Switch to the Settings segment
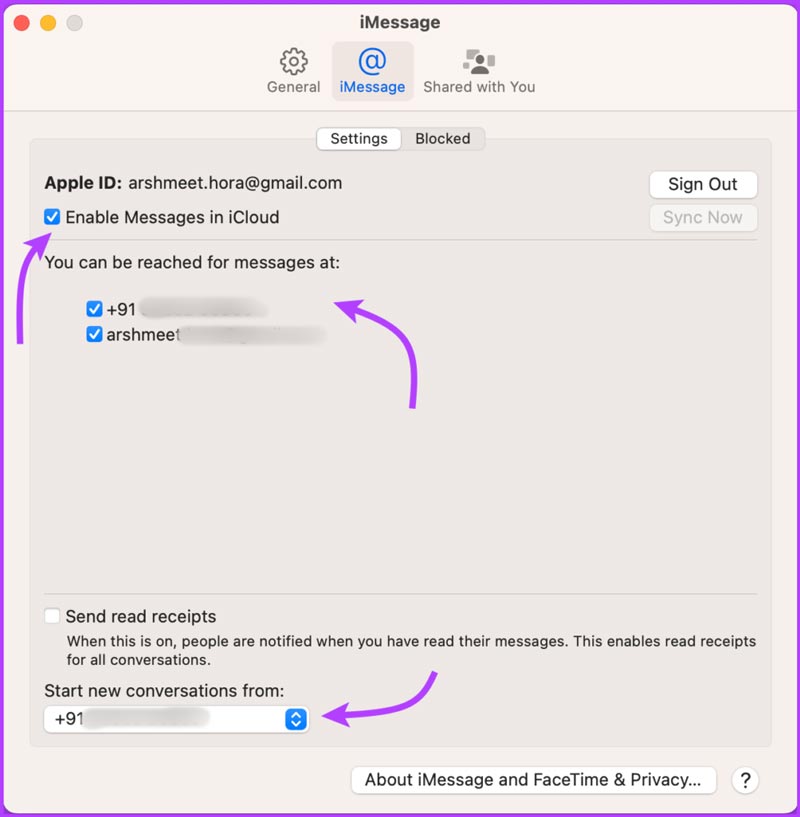Screen dimensions: 800x817 pos(359,139)
